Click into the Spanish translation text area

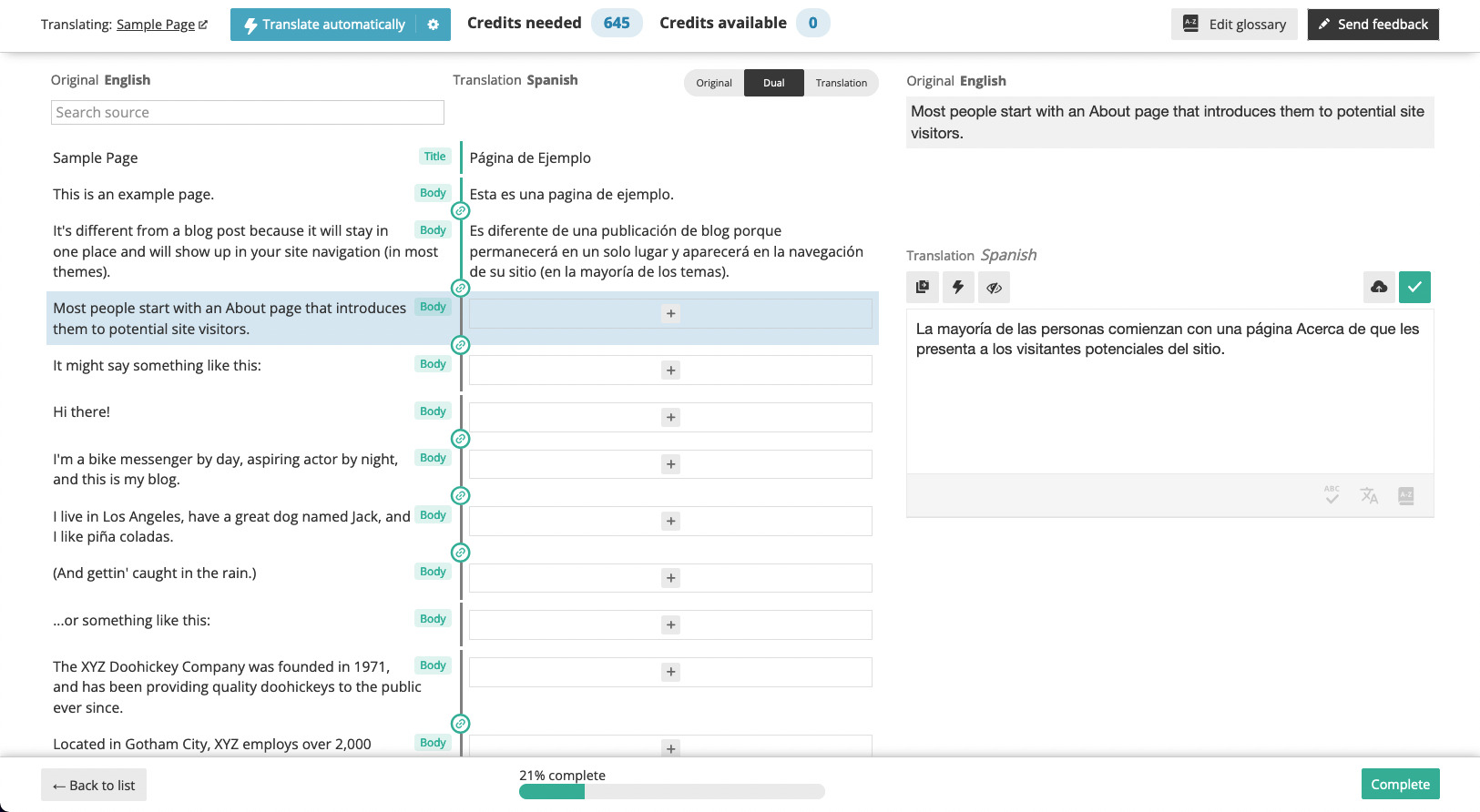(x=1170, y=391)
